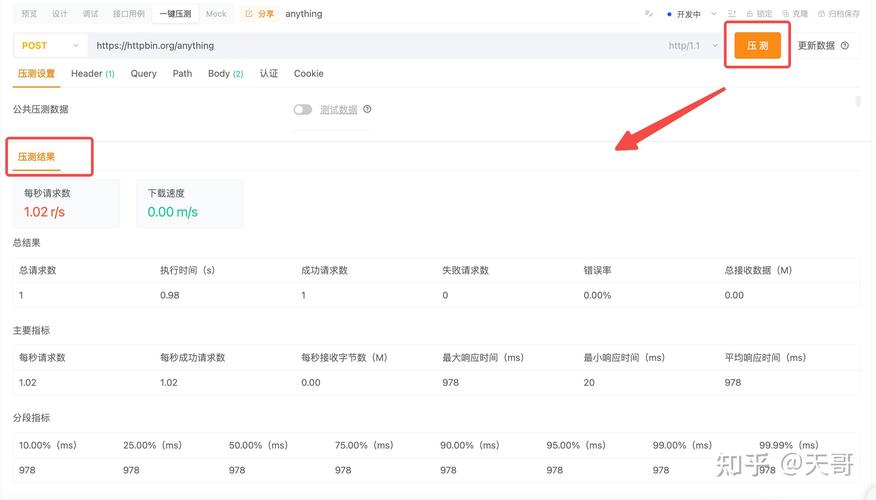
Task: Click the 失败请求数 column header
Action: pos(465,270)
